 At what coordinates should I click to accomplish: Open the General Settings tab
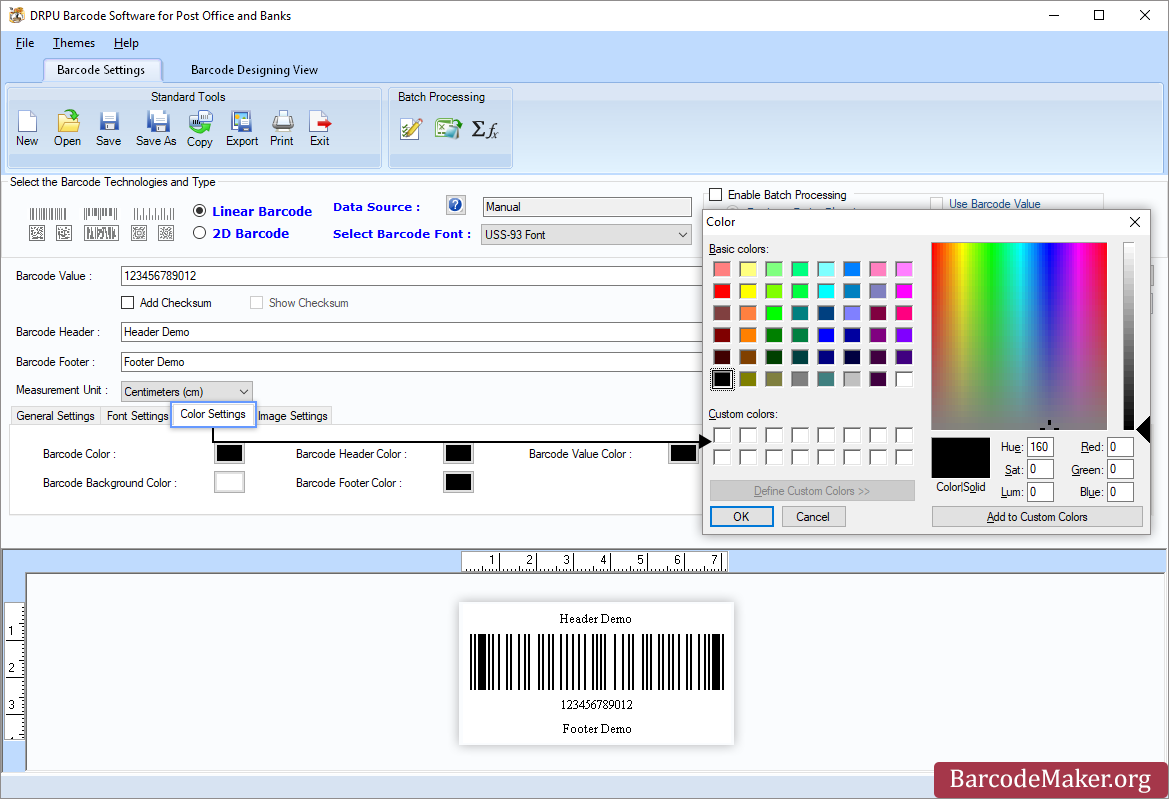click(55, 416)
